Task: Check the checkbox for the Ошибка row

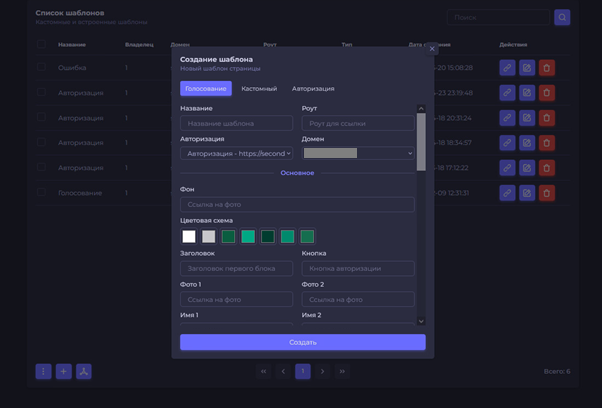Action: tap(41, 68)
